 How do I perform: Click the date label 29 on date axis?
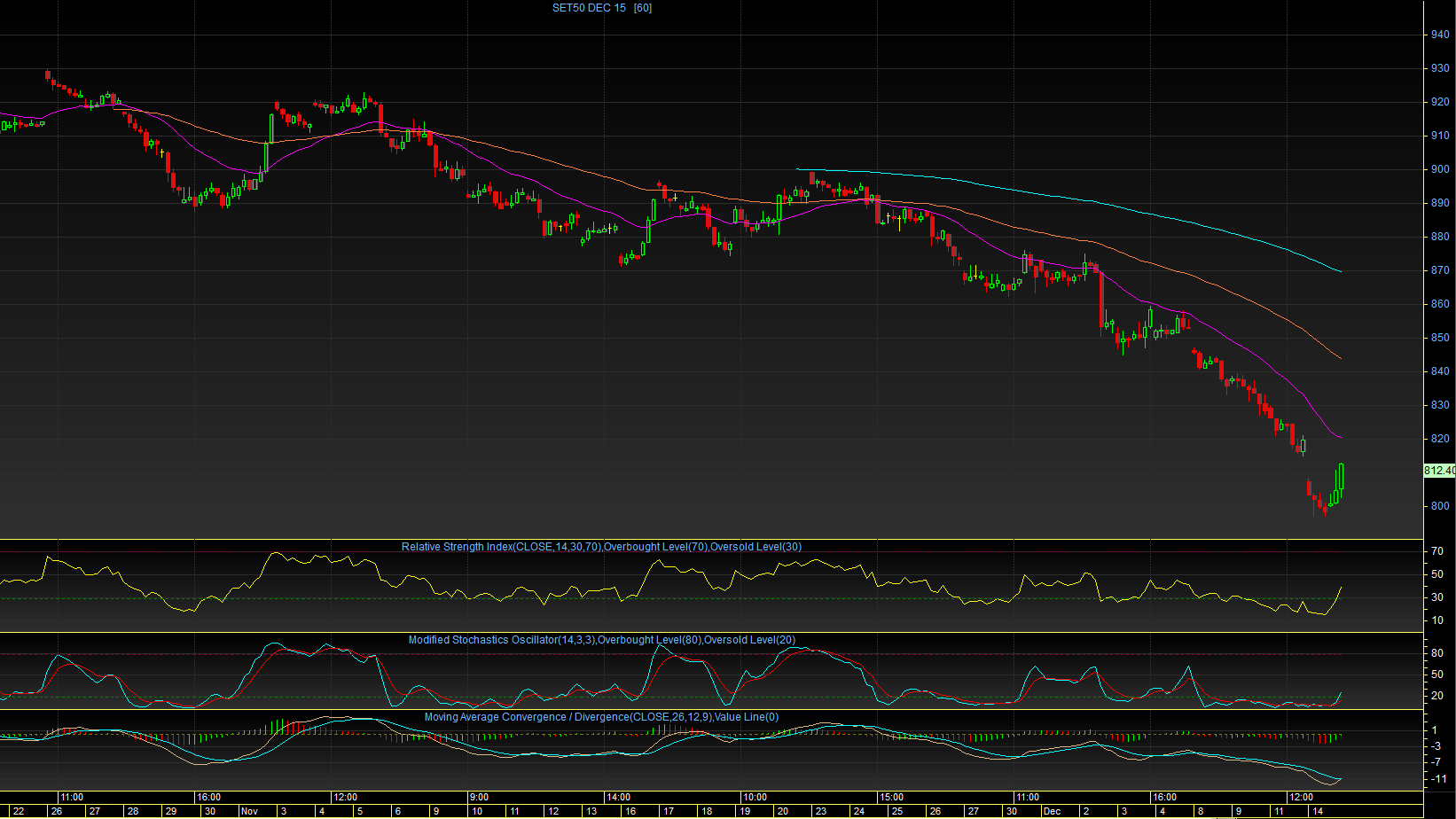[171, 811]
